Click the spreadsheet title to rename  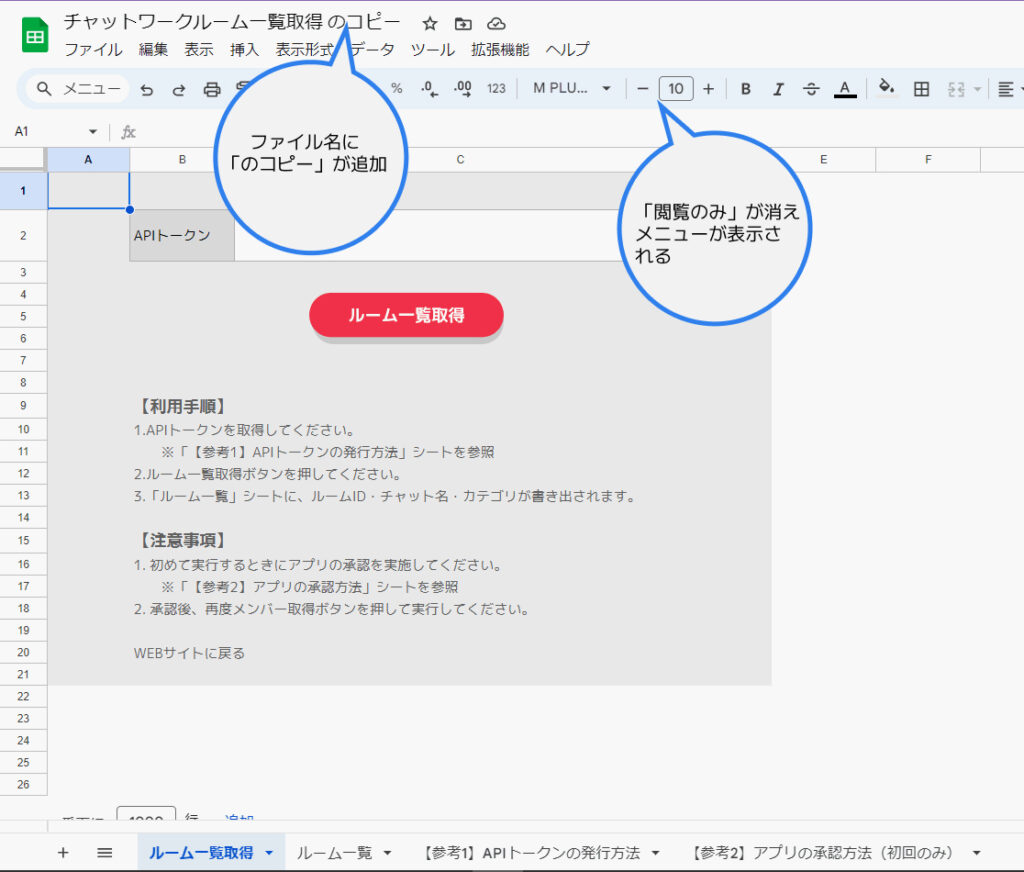(x=232, y=22)
